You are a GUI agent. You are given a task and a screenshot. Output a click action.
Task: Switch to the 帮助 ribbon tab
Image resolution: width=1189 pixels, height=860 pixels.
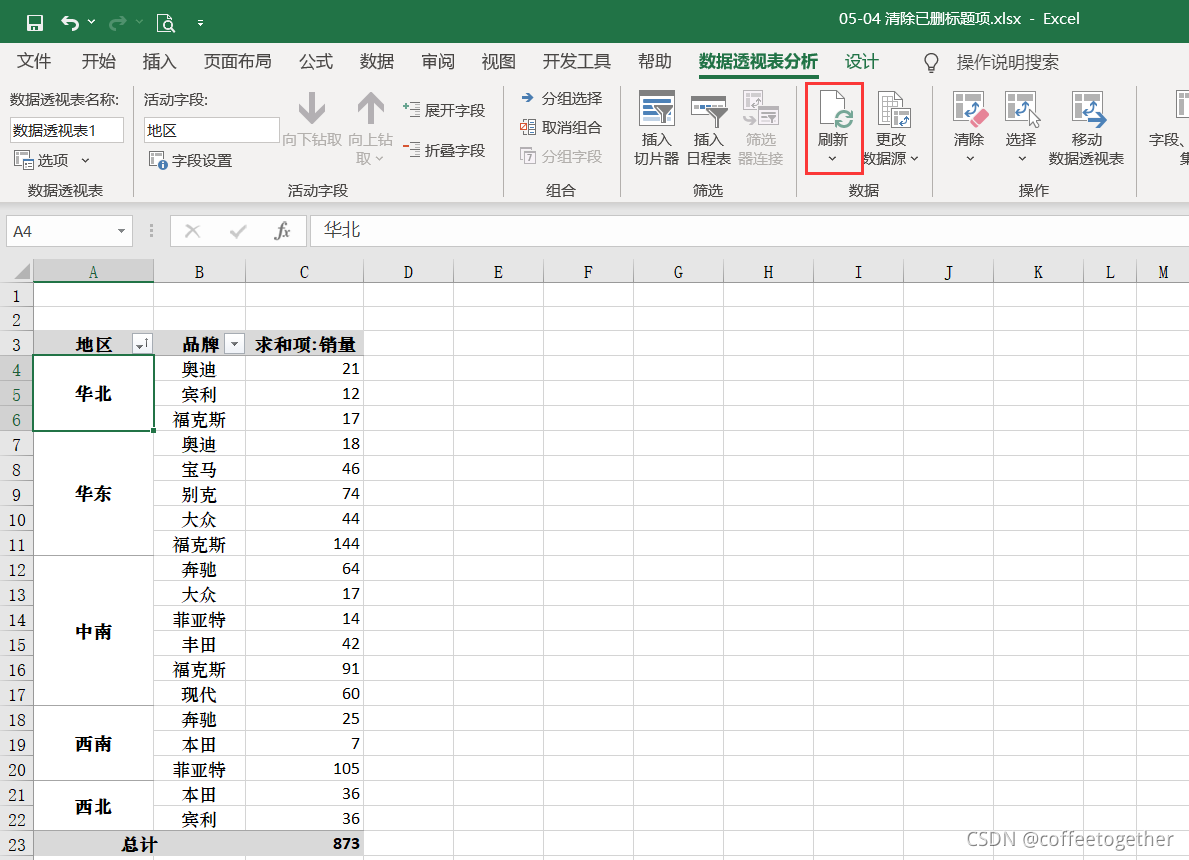point(654,62)
